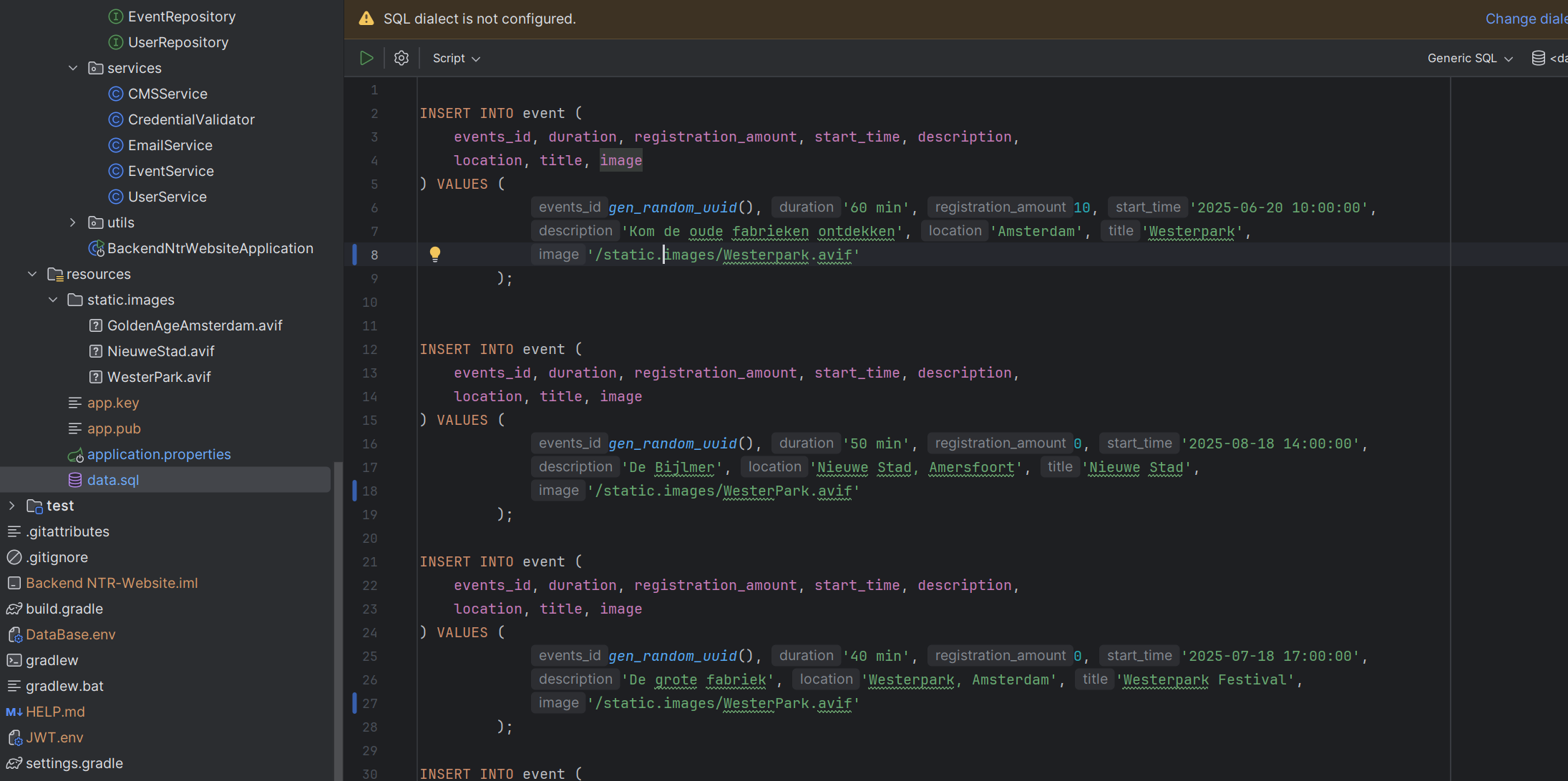1568x781 pixels.
Task: Open the DataBase.env file
Action: (x=70, y=634)
